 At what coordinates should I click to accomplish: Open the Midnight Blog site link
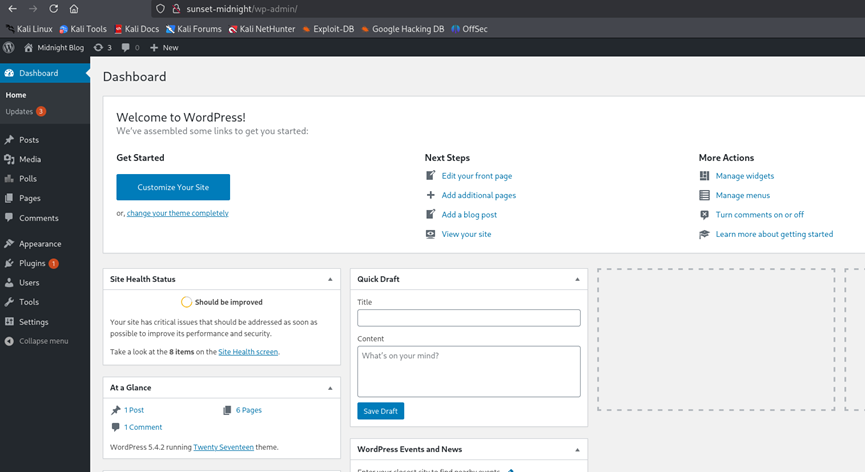54,47
